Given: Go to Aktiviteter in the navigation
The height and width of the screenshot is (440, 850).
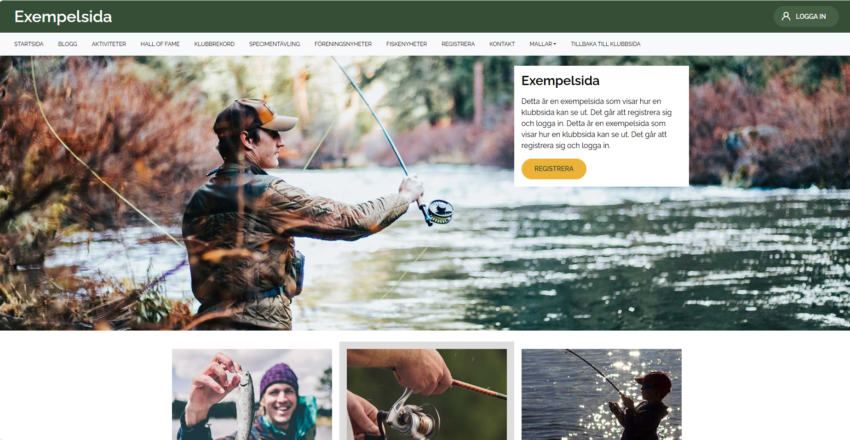Looking at the screenshot, I should pyautogui.click(x=109, y=44).
